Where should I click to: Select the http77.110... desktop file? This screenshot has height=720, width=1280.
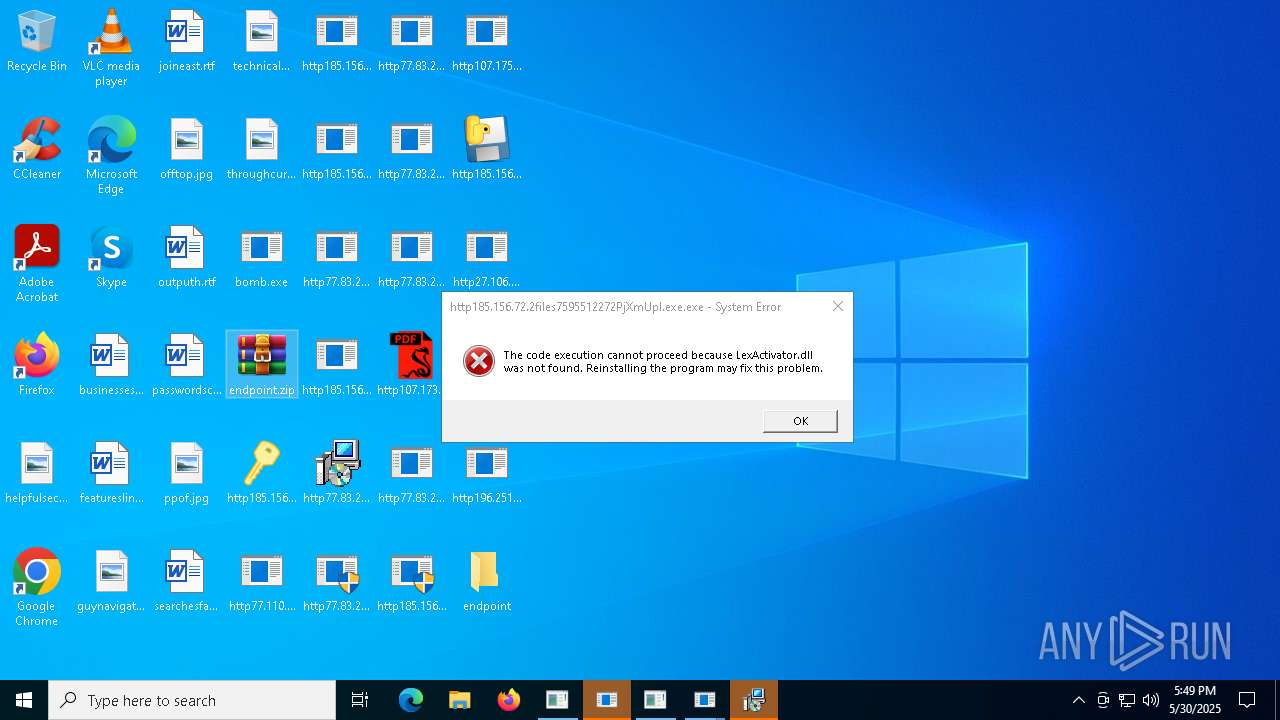[261, 582]
